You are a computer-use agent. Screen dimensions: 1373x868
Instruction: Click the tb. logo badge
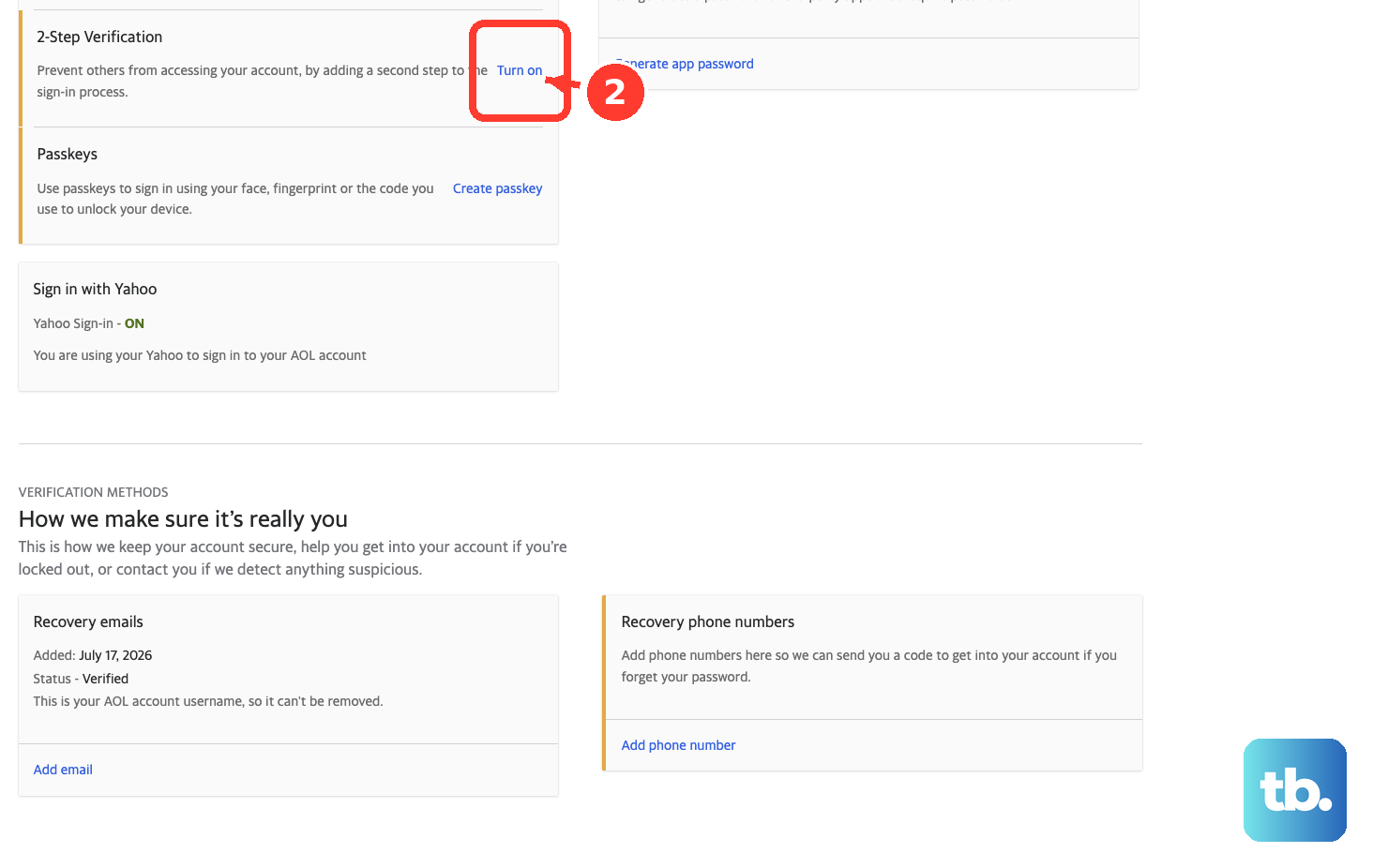[1295, 790]
